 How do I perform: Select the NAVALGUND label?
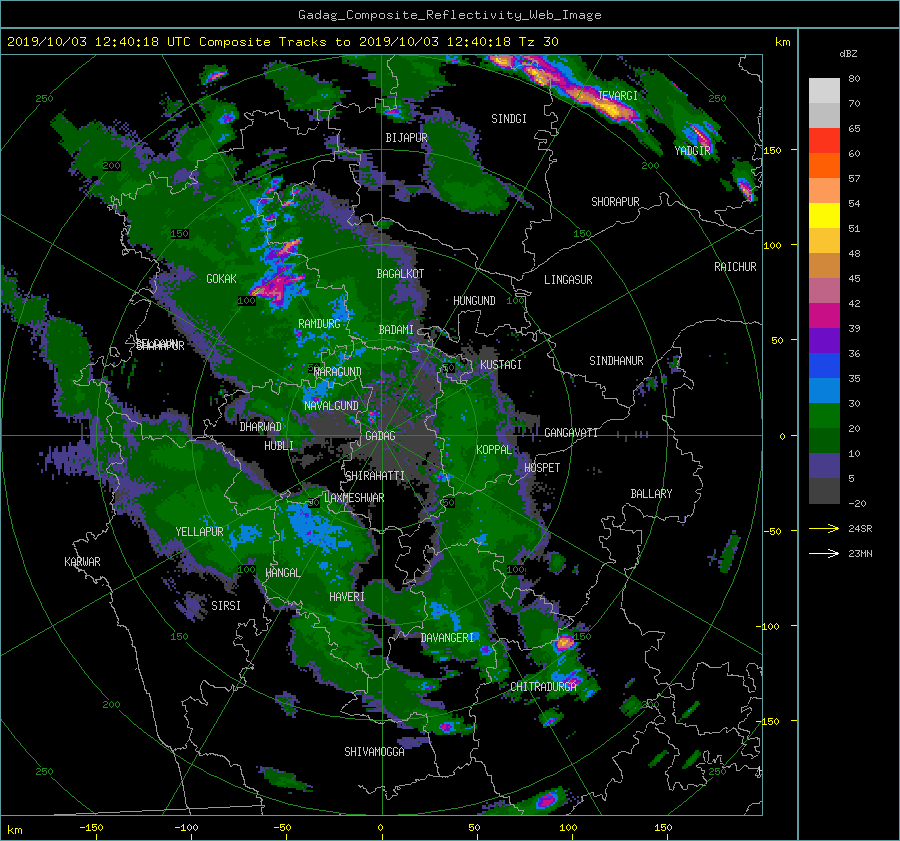pos(331,406)
